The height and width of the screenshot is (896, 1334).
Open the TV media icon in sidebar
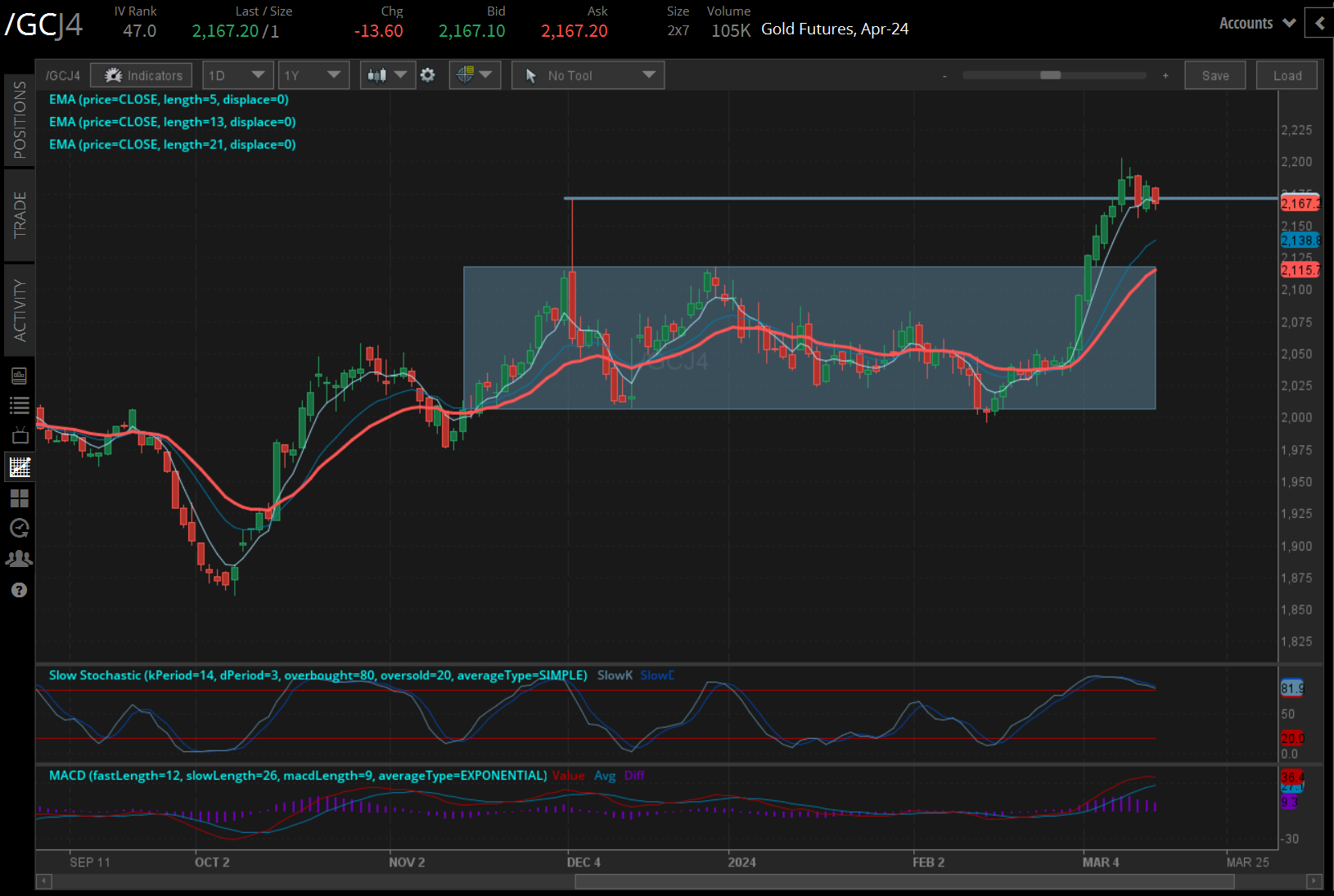tap(20, 435)
